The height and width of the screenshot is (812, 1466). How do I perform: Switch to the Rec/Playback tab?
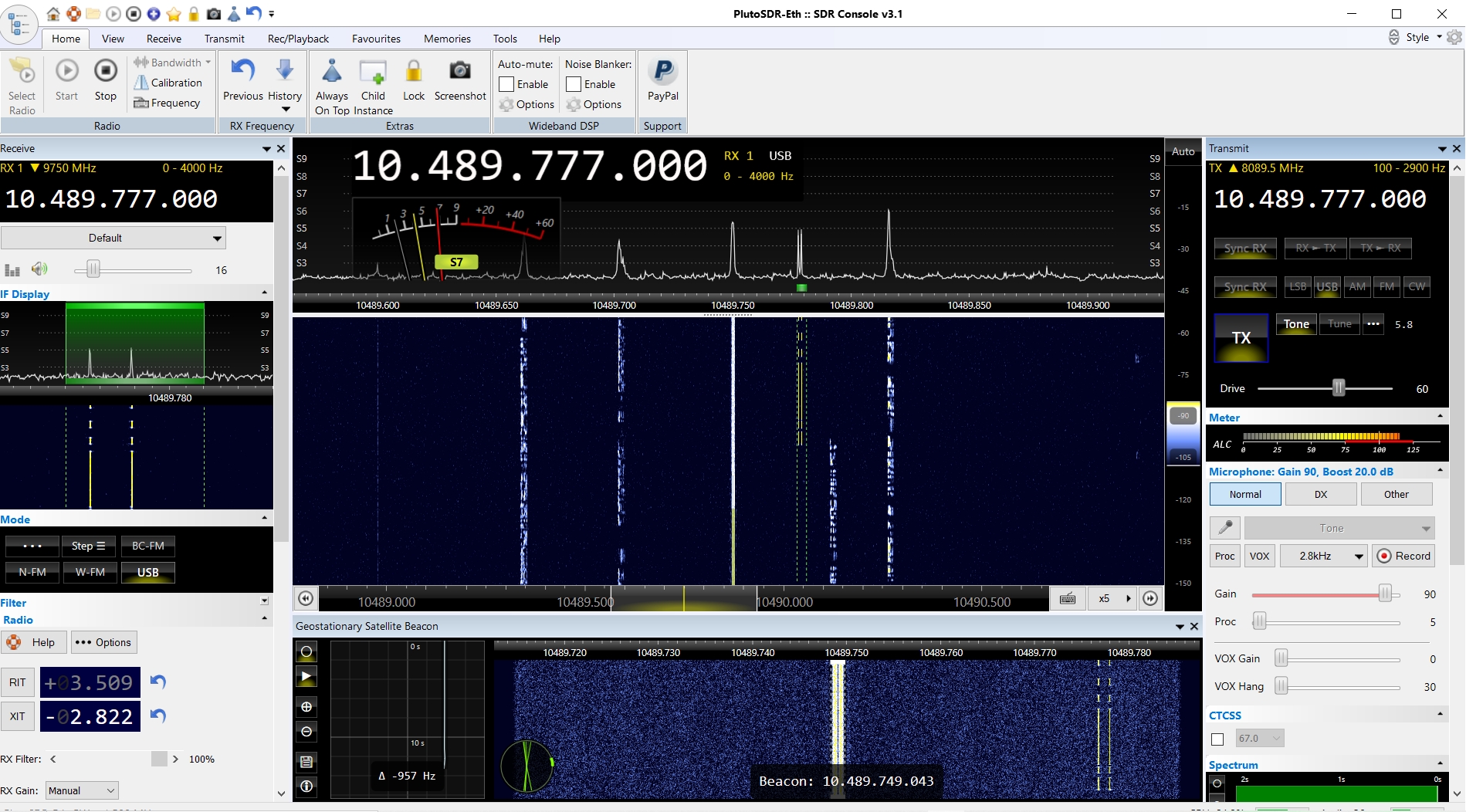tap(298, 39)
